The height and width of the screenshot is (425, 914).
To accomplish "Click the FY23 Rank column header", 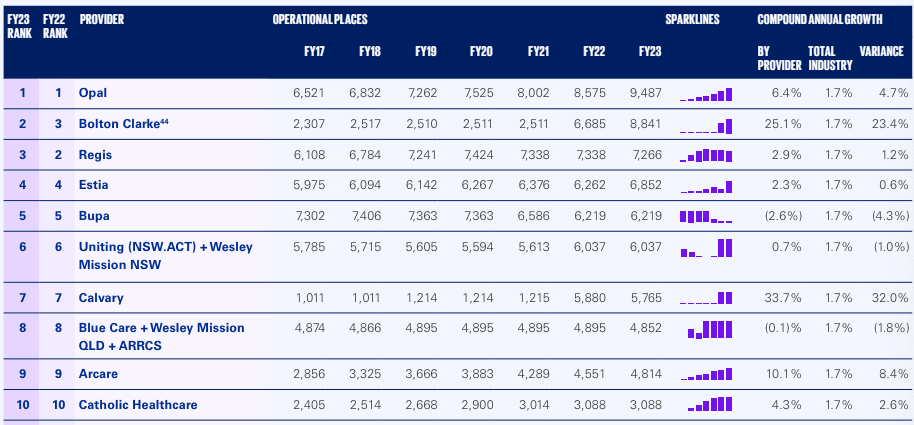I will coord(18,26).
